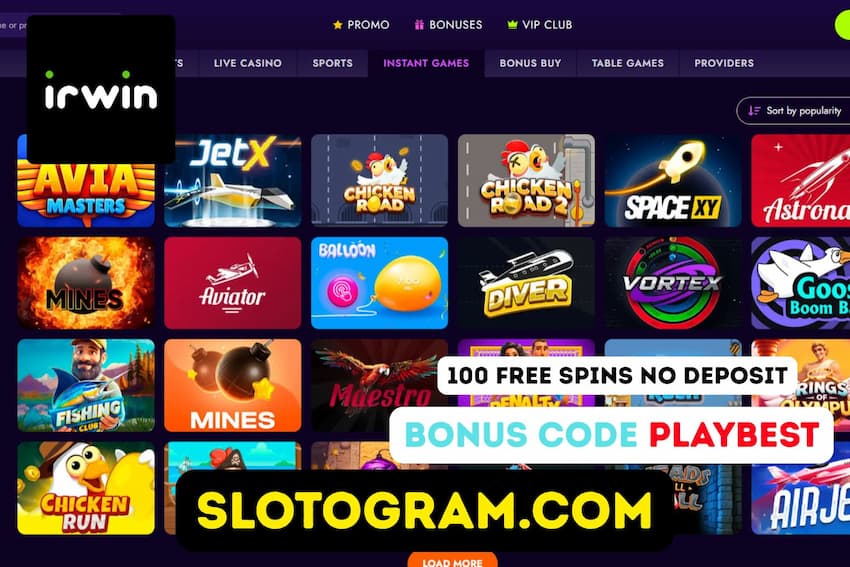Click the Load More button

click(x=453, y=560)
